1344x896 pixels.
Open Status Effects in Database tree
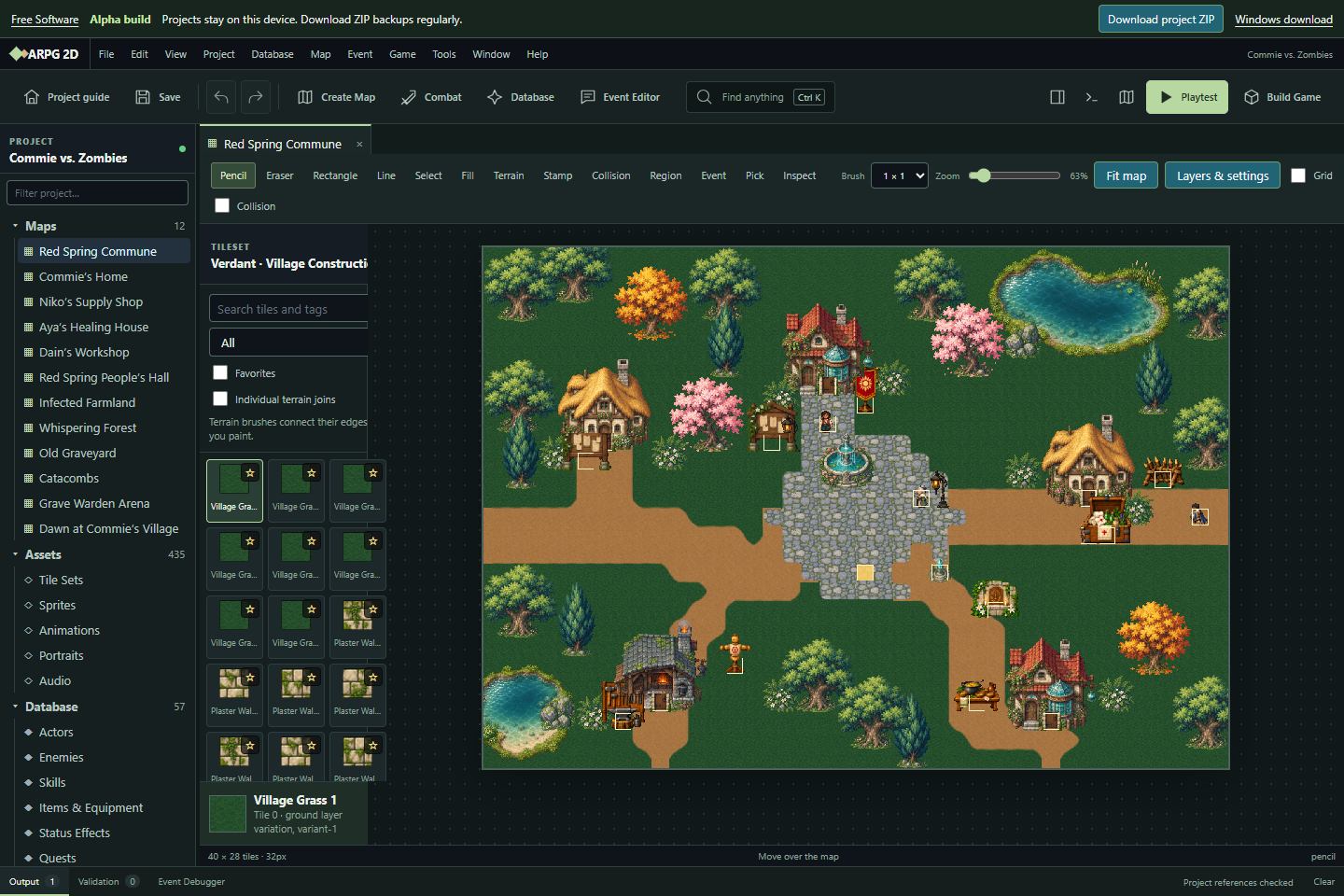(104, 833)
